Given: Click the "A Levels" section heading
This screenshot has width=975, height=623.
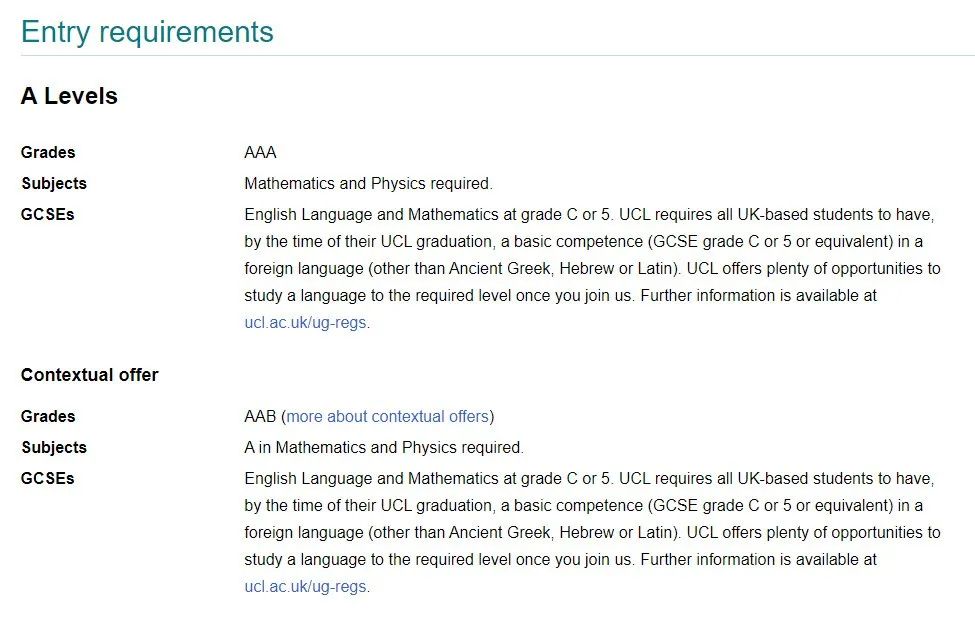Looking at the screenshot, I should click(x=69, y=96).
